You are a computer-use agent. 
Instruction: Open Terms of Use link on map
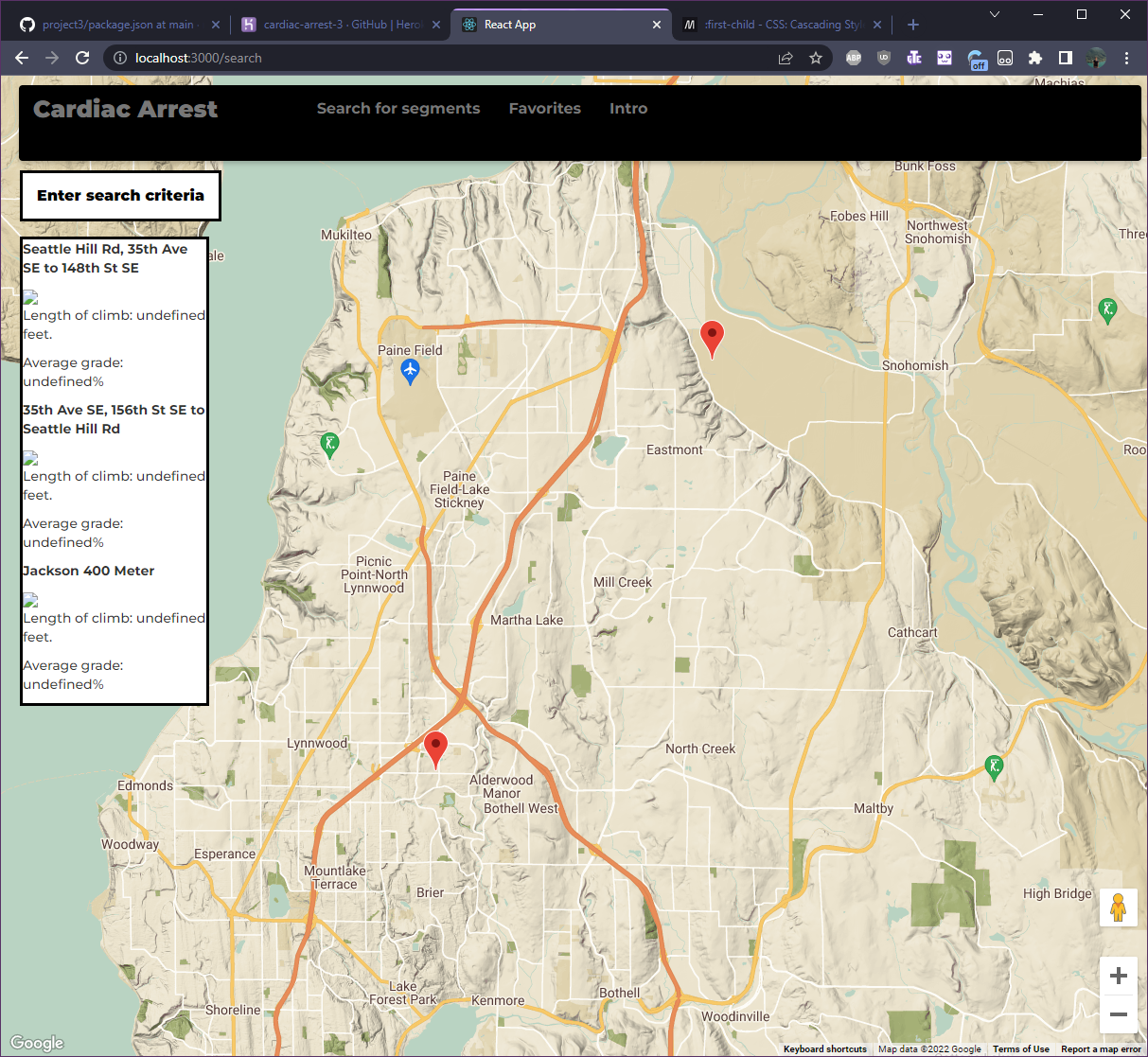(1020, 1048)
